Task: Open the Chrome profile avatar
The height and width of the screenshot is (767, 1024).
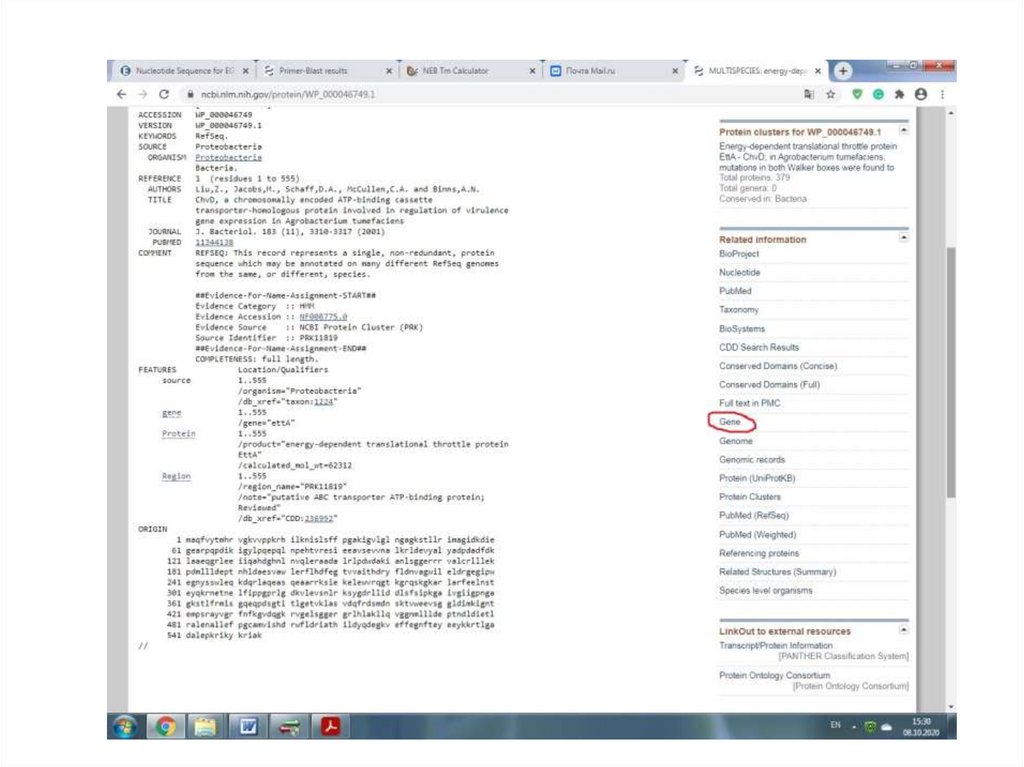Action: [921, 94]
